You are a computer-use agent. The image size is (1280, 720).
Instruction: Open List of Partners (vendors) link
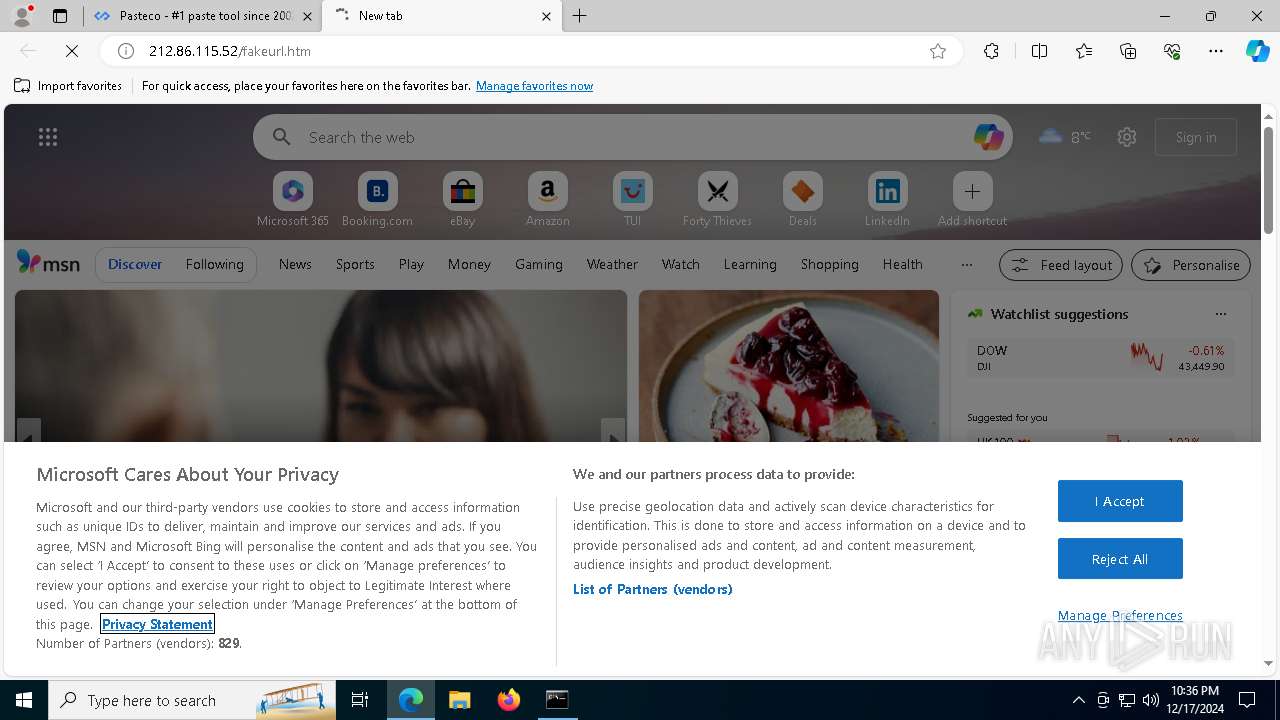pyautogui.click(x=653, y=589)
